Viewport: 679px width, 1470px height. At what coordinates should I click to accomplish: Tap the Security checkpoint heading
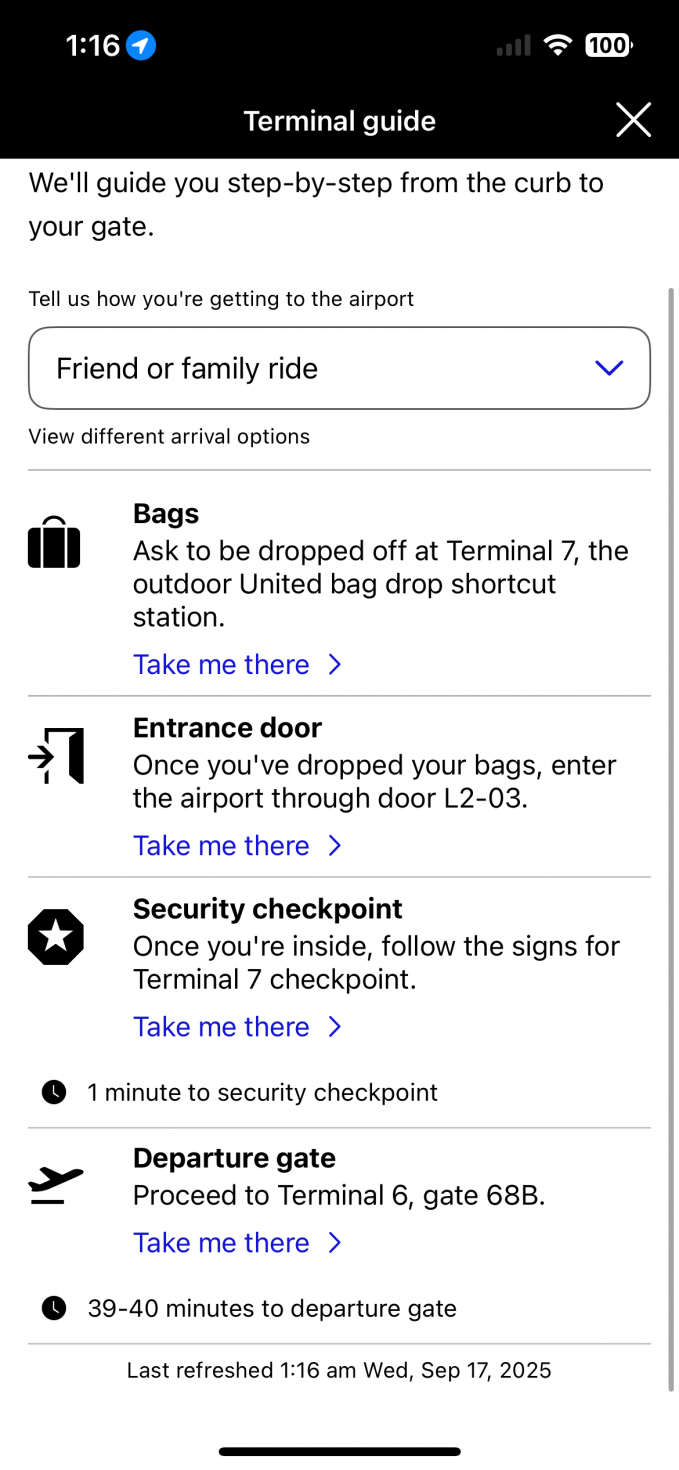pos(267,908)
